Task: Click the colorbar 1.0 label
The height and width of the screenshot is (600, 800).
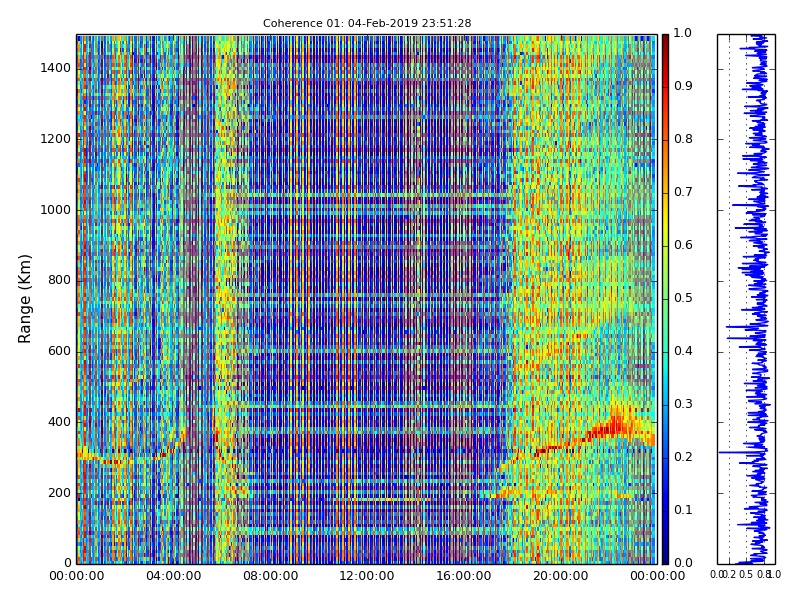Action: point(683,33)
